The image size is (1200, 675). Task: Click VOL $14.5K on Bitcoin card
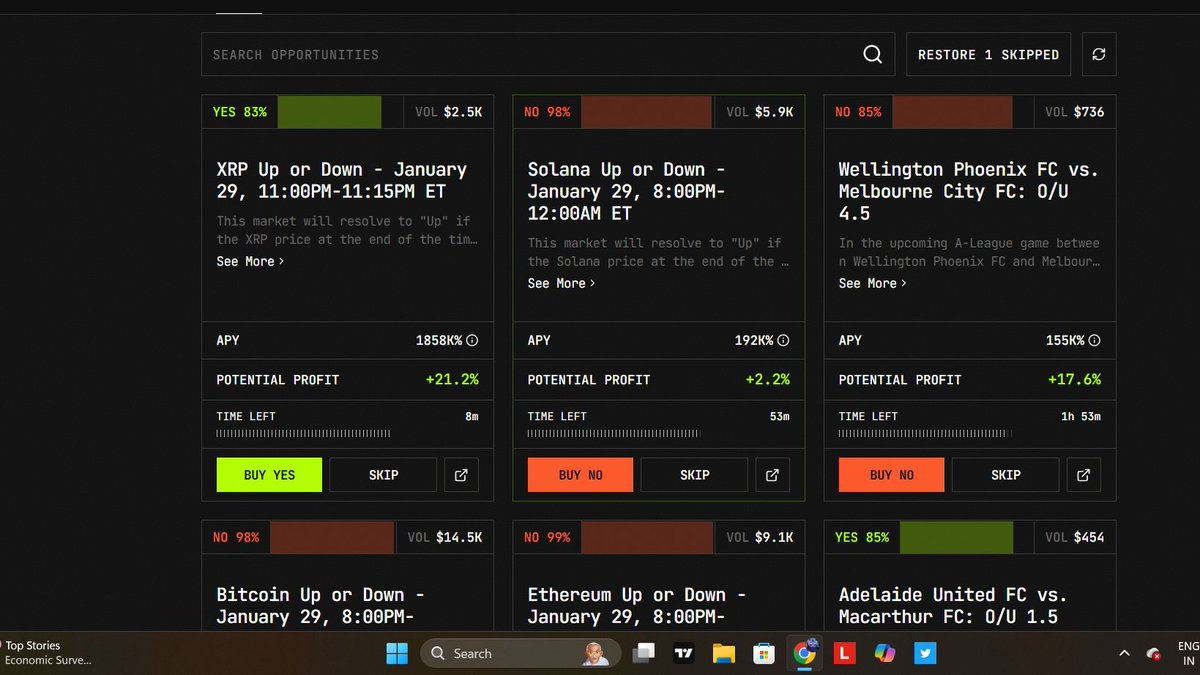point(445,537)
